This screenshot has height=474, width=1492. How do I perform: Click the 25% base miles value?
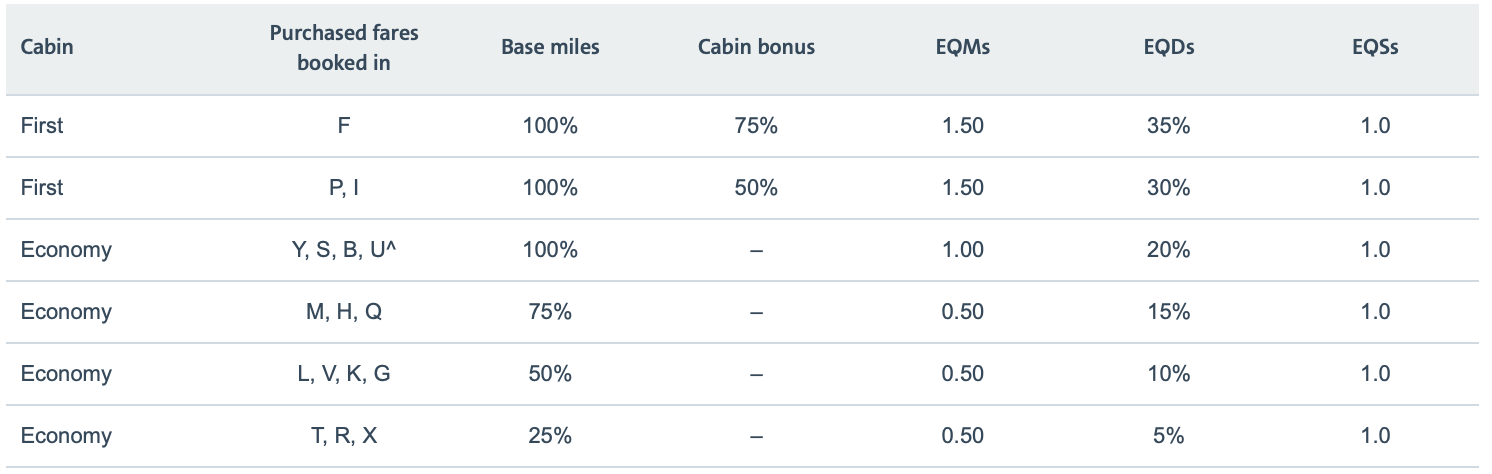click(550, 436)
